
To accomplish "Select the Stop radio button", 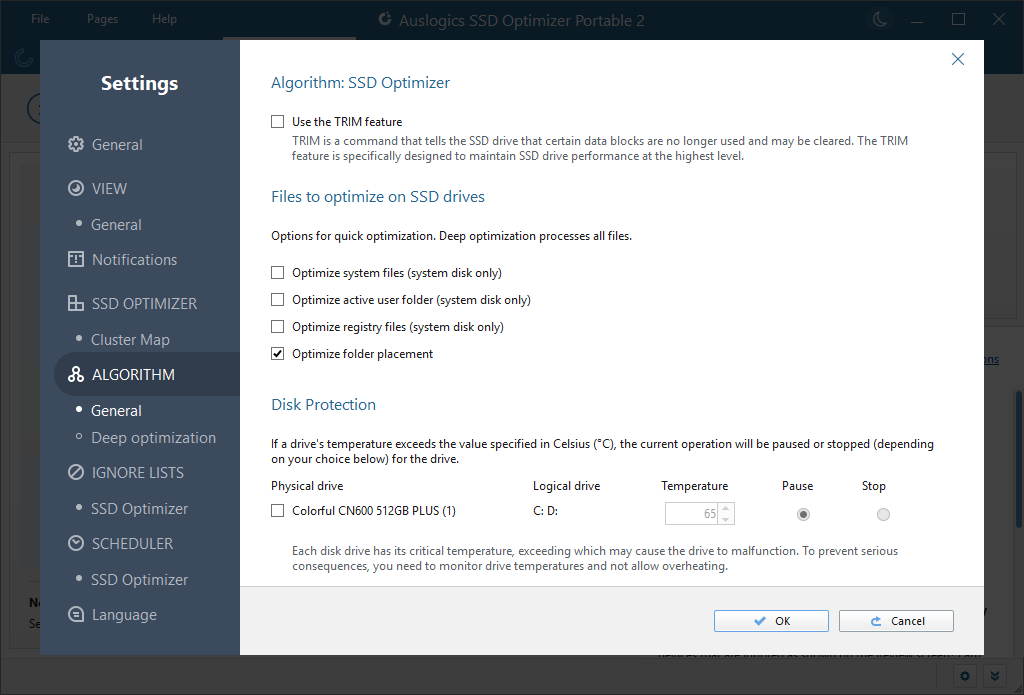I will pos(883,514).
